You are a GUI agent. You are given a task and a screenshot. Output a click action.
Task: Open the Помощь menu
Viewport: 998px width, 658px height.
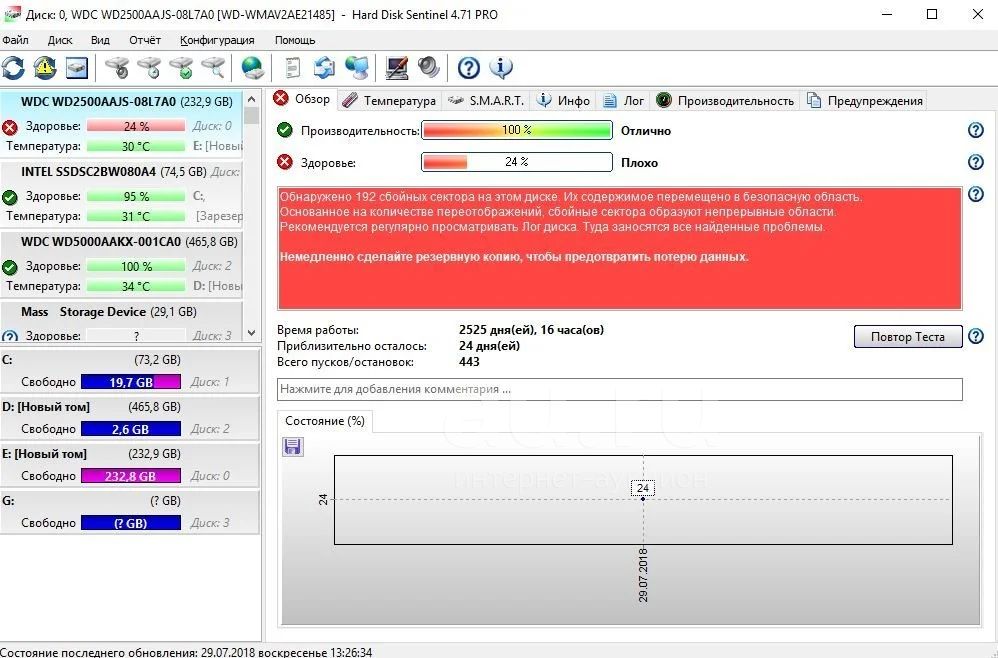click(x=295, y=40)
